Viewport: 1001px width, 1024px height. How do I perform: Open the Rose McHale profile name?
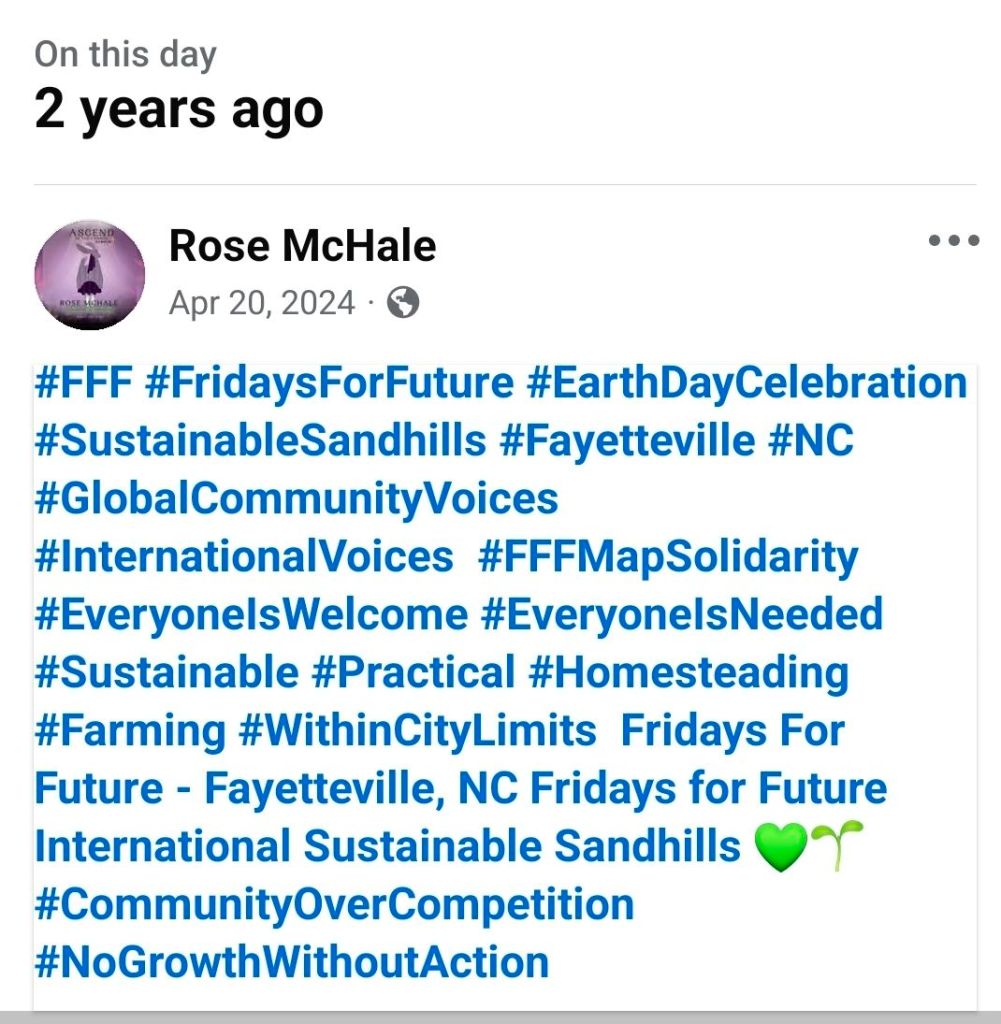[x=302, y=245]
